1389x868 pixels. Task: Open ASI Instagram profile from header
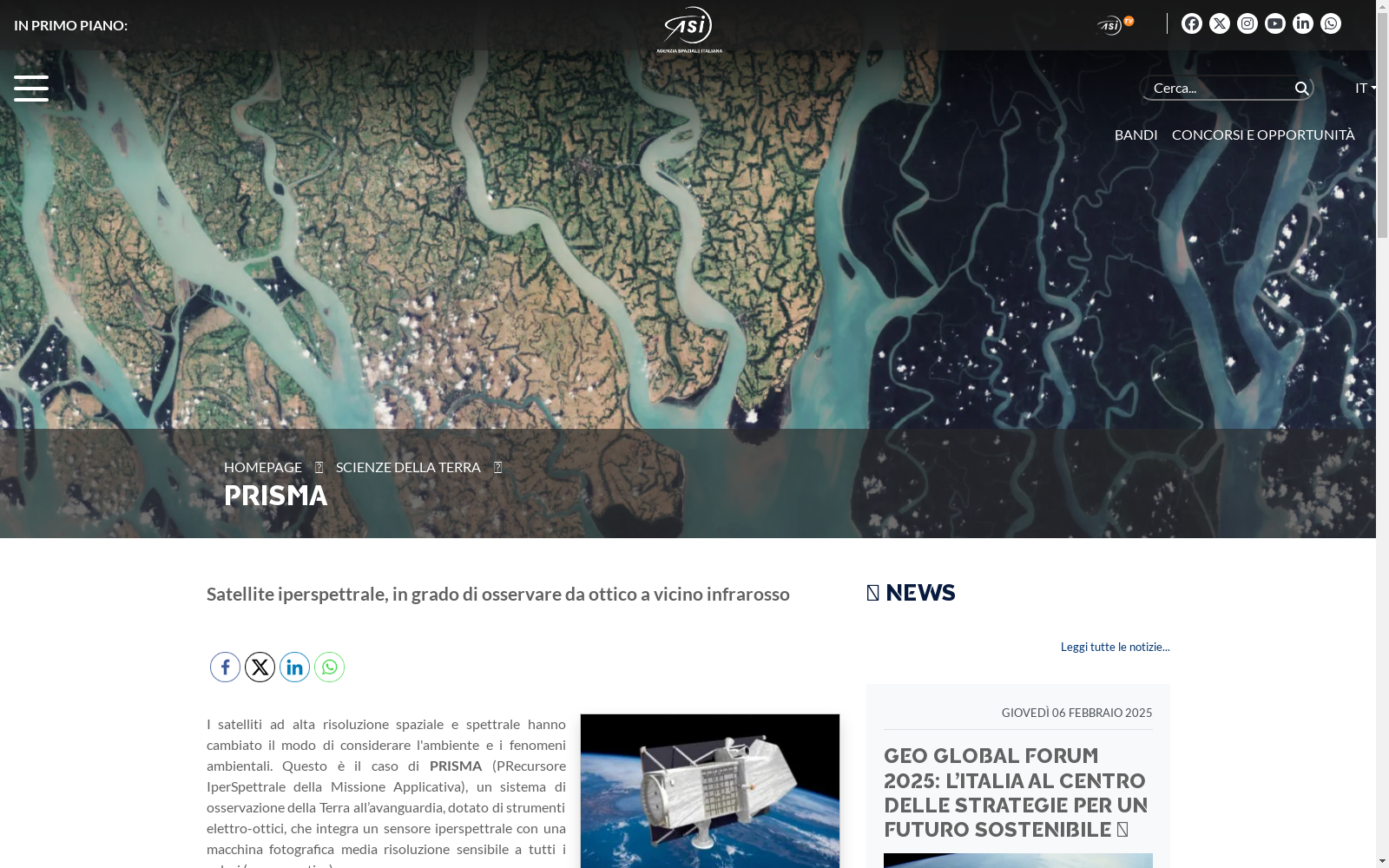click(x=1247, y=23)
